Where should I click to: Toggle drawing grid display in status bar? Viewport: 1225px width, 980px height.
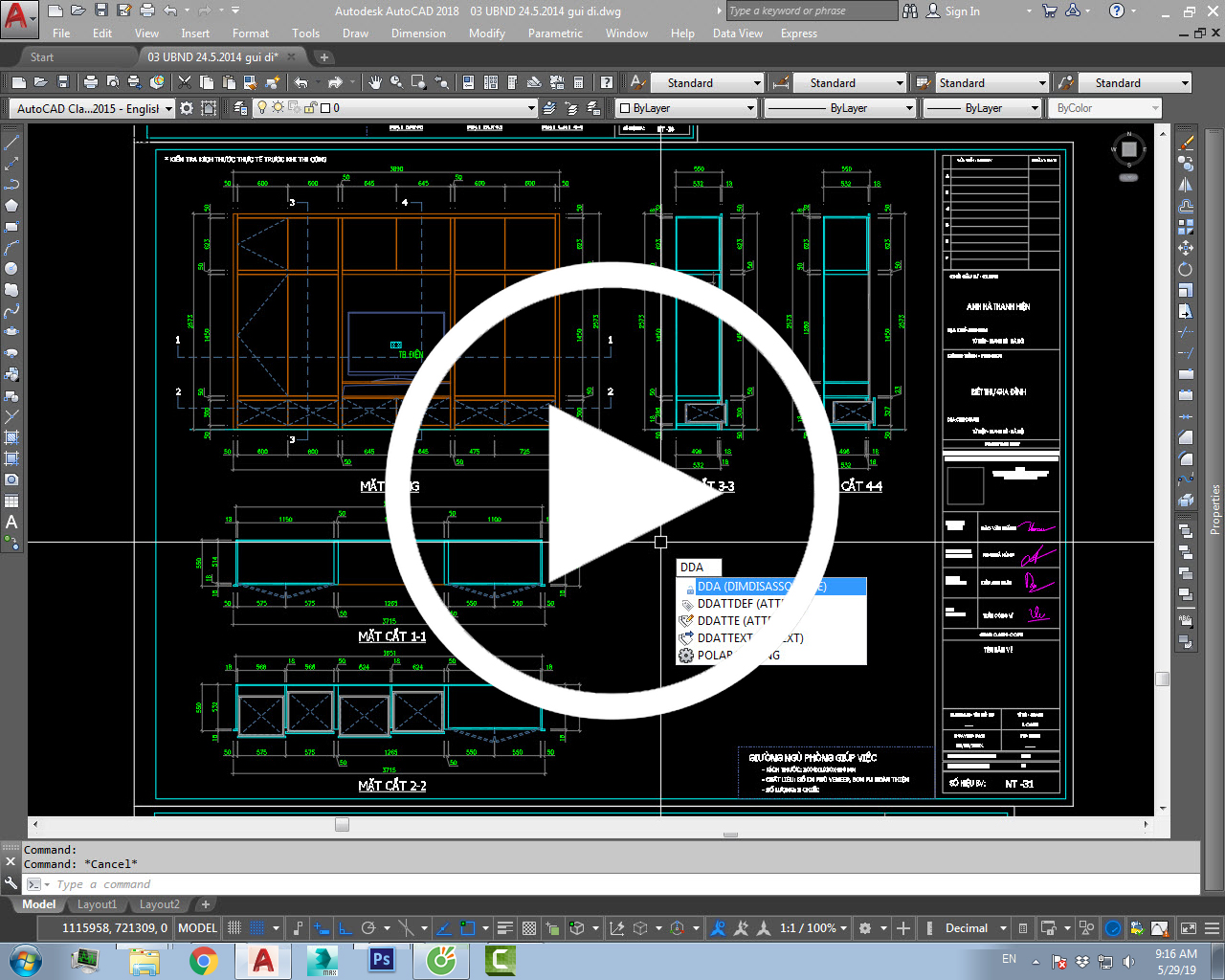234,927
